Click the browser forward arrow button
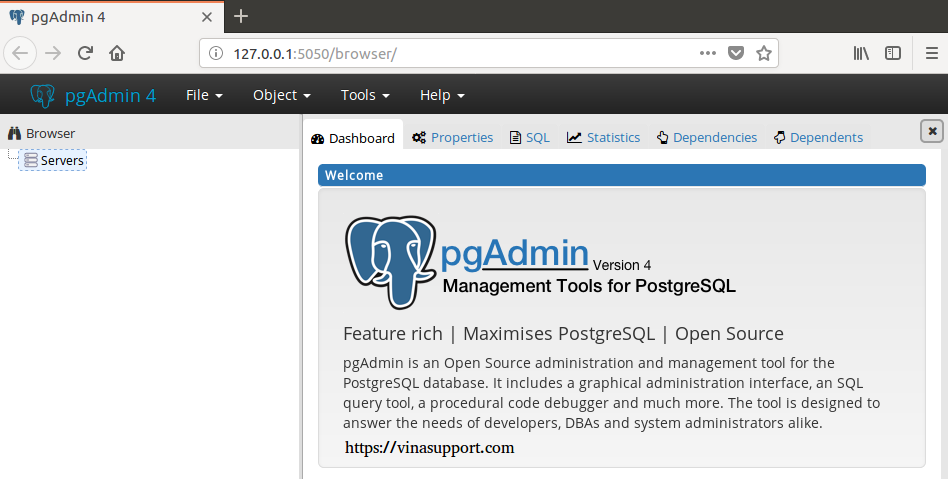 coord(53,53)
